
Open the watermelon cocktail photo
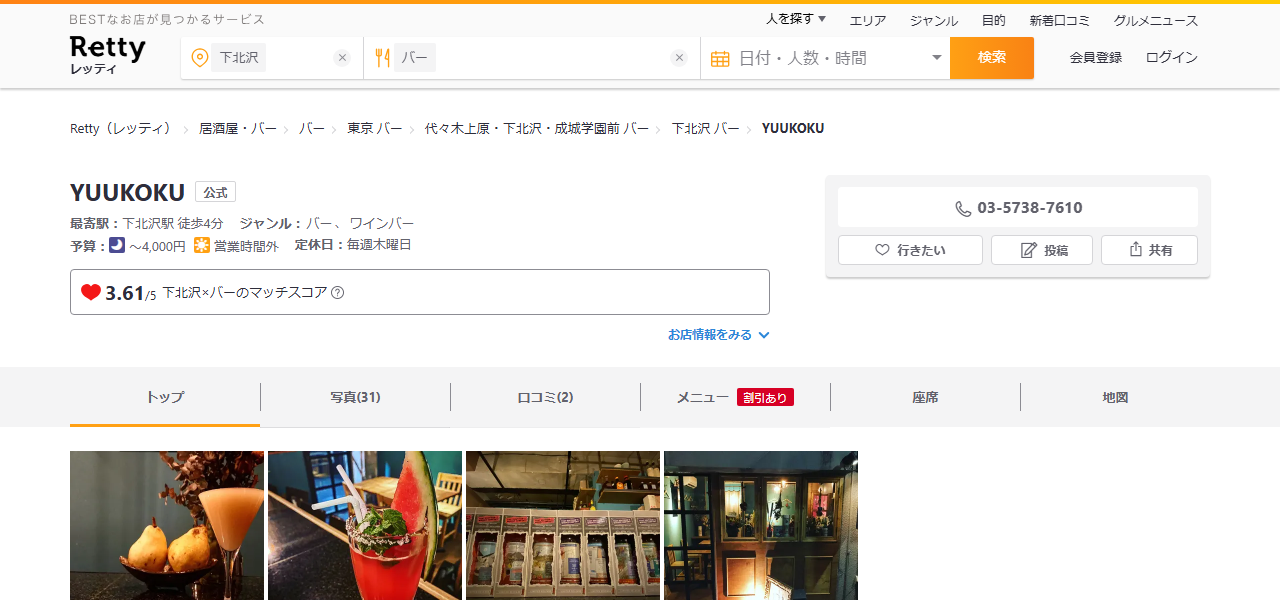pos(365,525)
